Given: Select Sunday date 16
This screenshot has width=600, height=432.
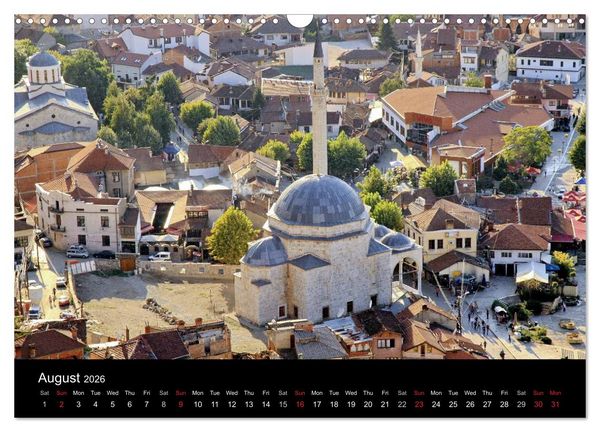Looking at the screenshot, I should [x=300, y=404].
